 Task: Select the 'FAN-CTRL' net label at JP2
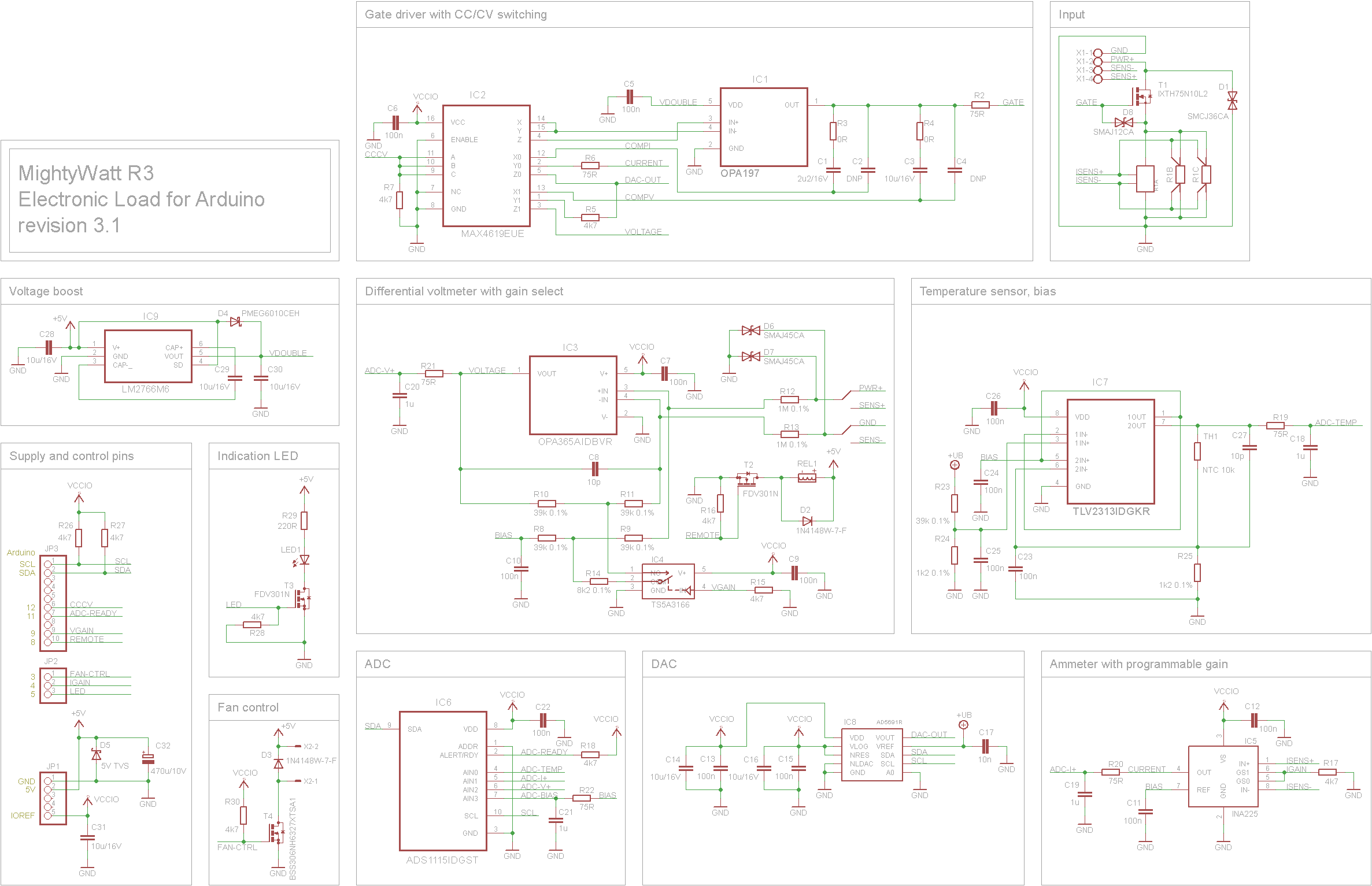tap(90, 674)
